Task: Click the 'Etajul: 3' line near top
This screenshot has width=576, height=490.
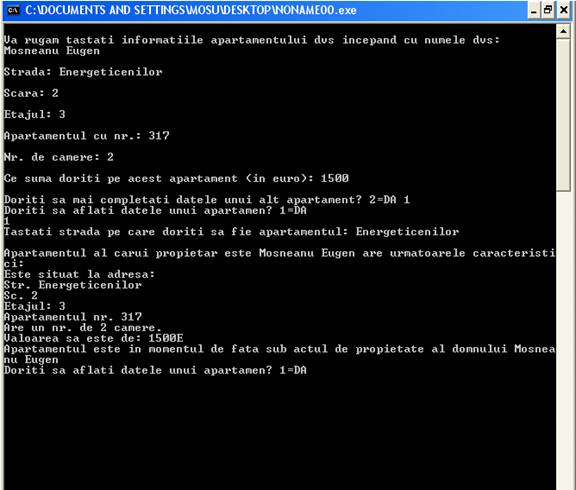Action: tap(35, 115)
